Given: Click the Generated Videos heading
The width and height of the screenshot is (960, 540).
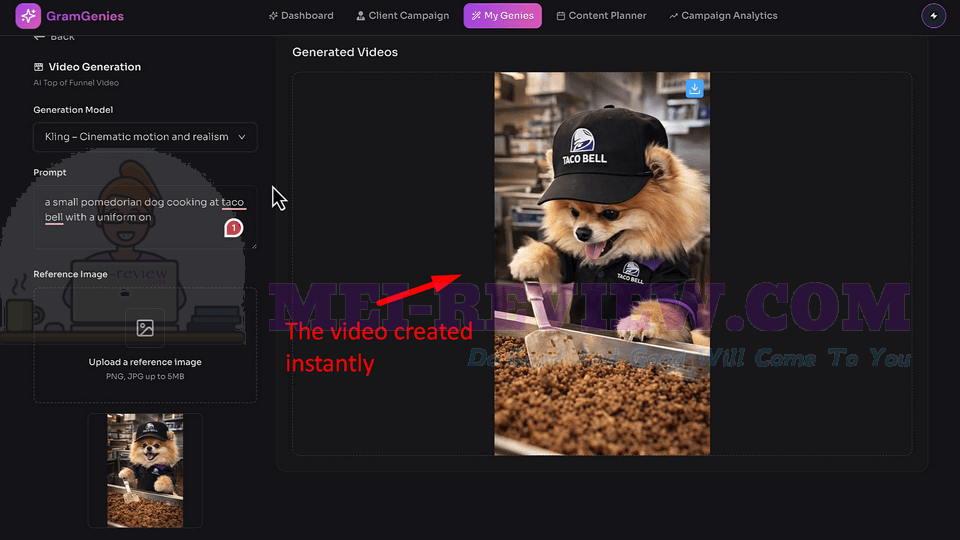Looking at the screenshot, I should coord(345,52).
